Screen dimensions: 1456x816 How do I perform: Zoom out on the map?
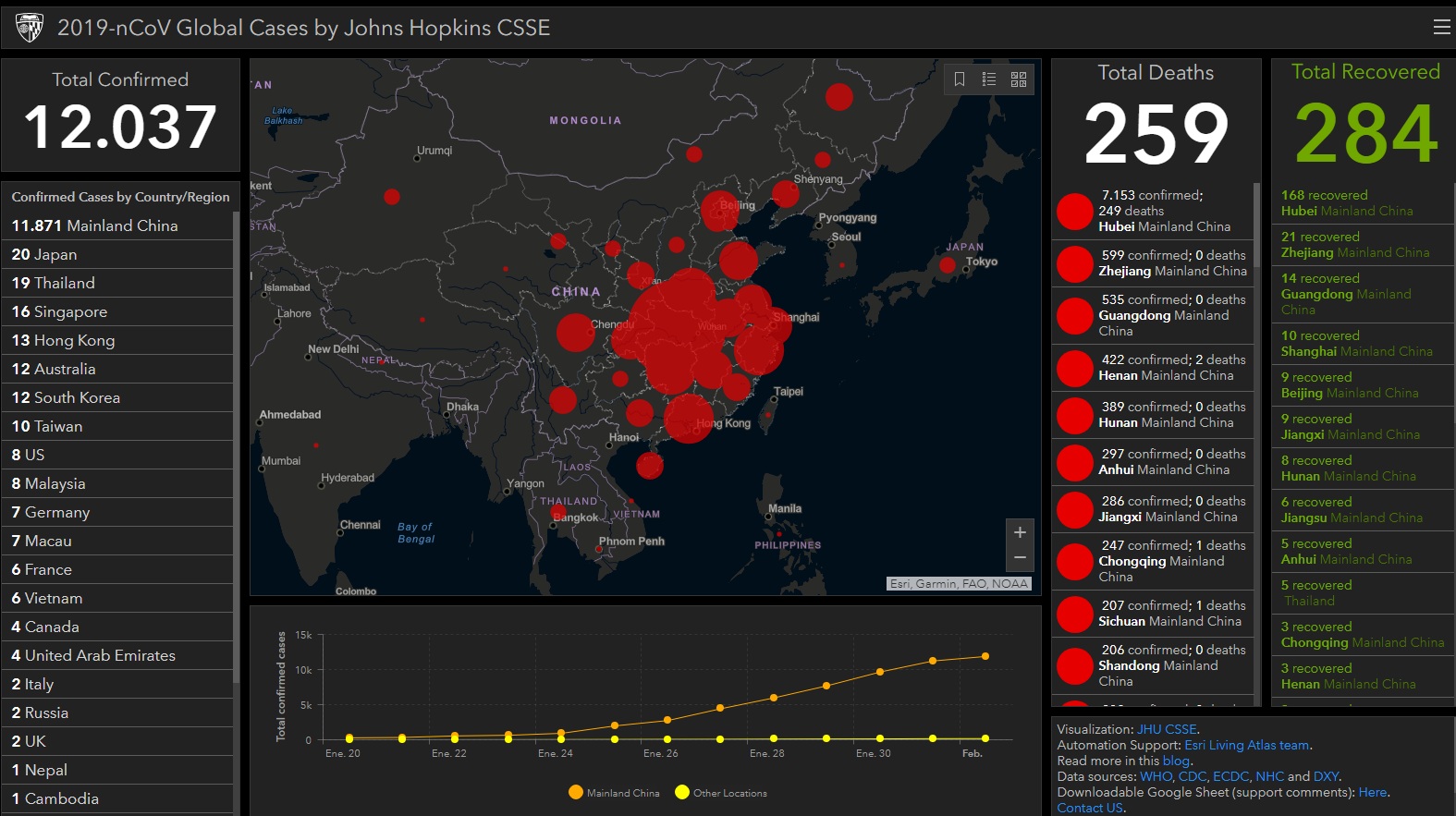1020,558
